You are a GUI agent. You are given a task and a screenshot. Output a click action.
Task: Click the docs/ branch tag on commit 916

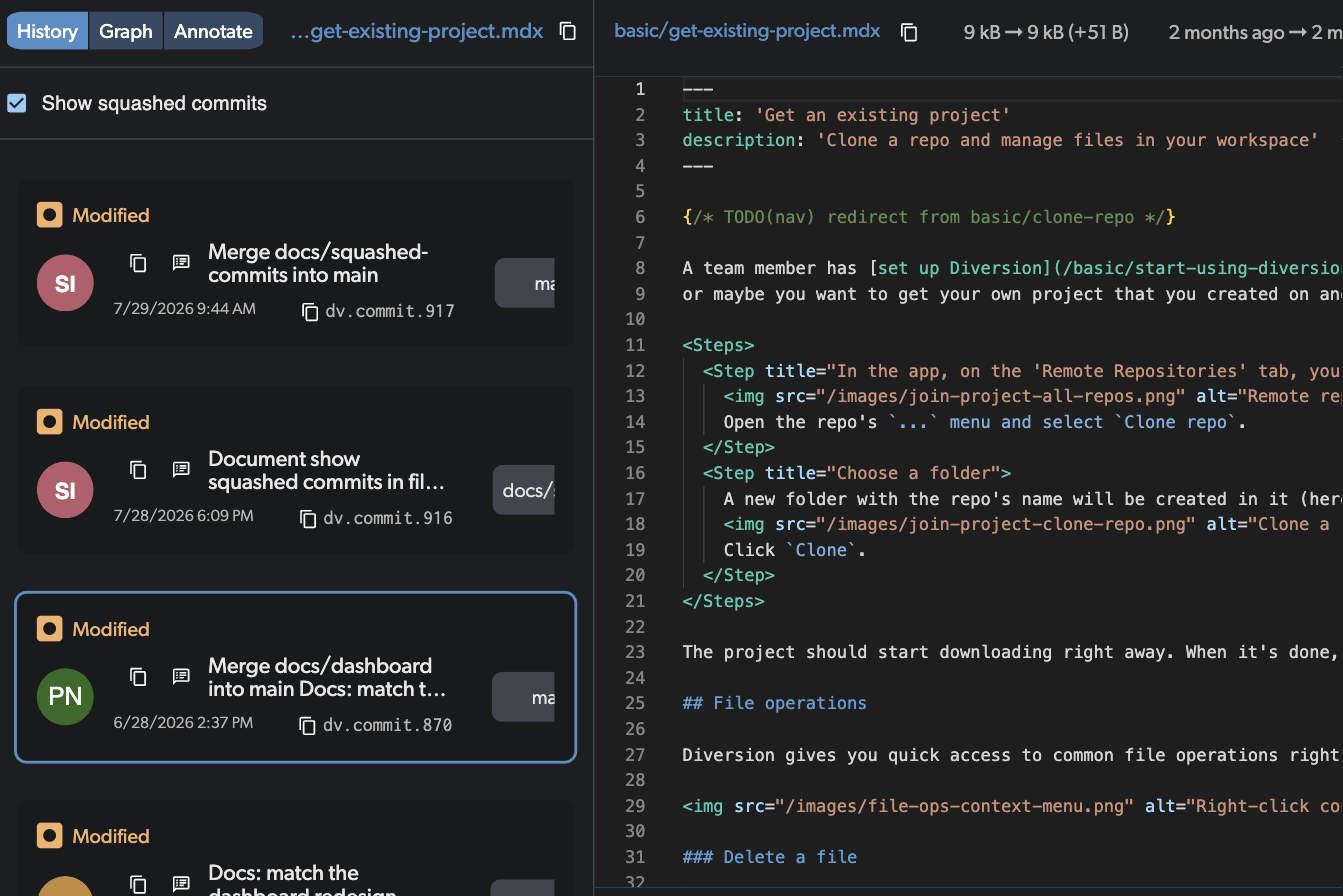pos(524,490)
